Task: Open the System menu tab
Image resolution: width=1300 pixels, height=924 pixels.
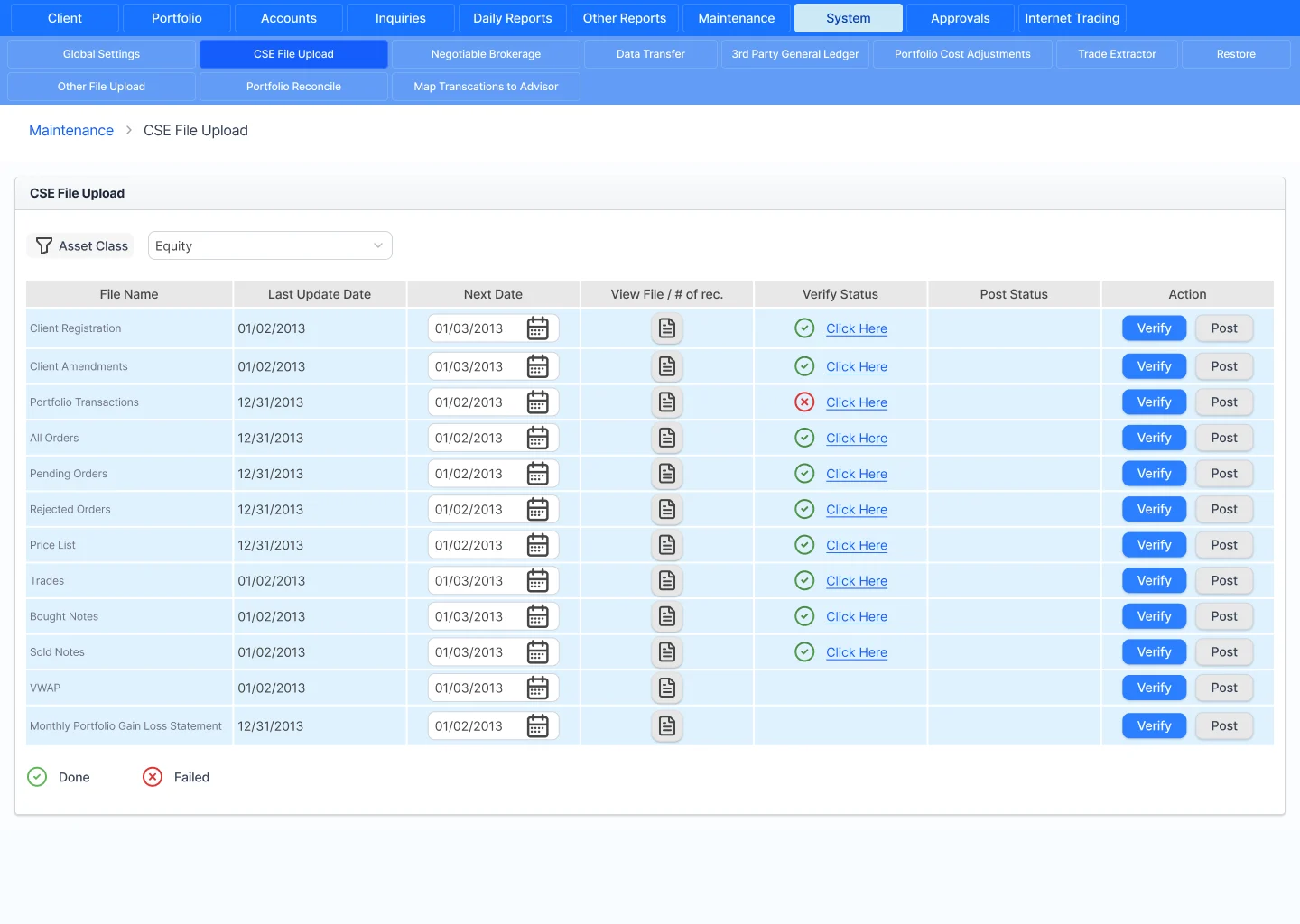Action: pos(849,18)
